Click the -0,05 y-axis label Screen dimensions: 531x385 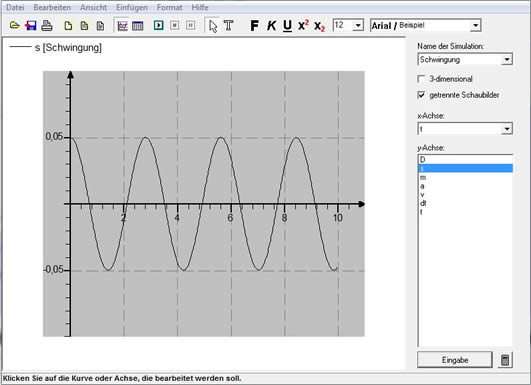tap(53, 270)
